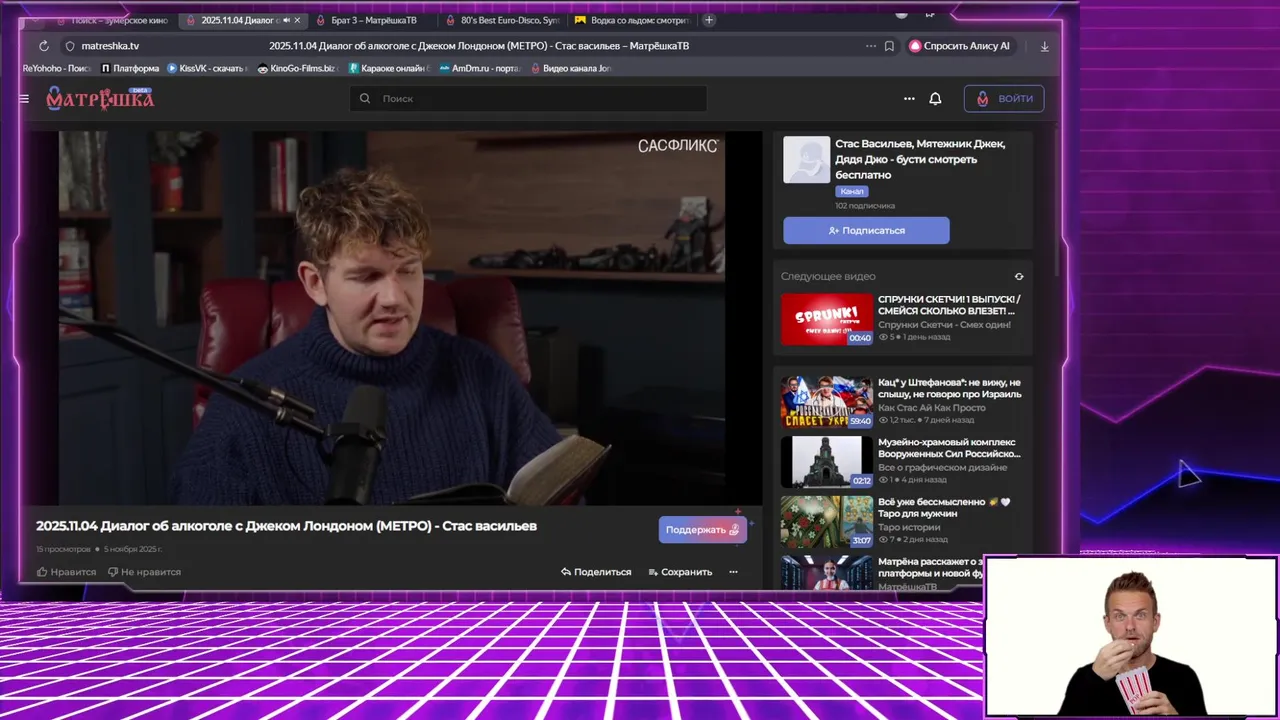Ask Alice AI via Спросить Алису AI

click(960, 46)
